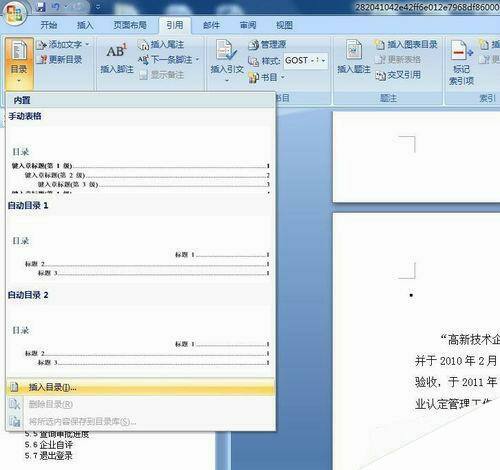The width and height of the screenshot is (500, 470).
Task: Open the 邮件 ribbon tab
Action: point(211,25)
